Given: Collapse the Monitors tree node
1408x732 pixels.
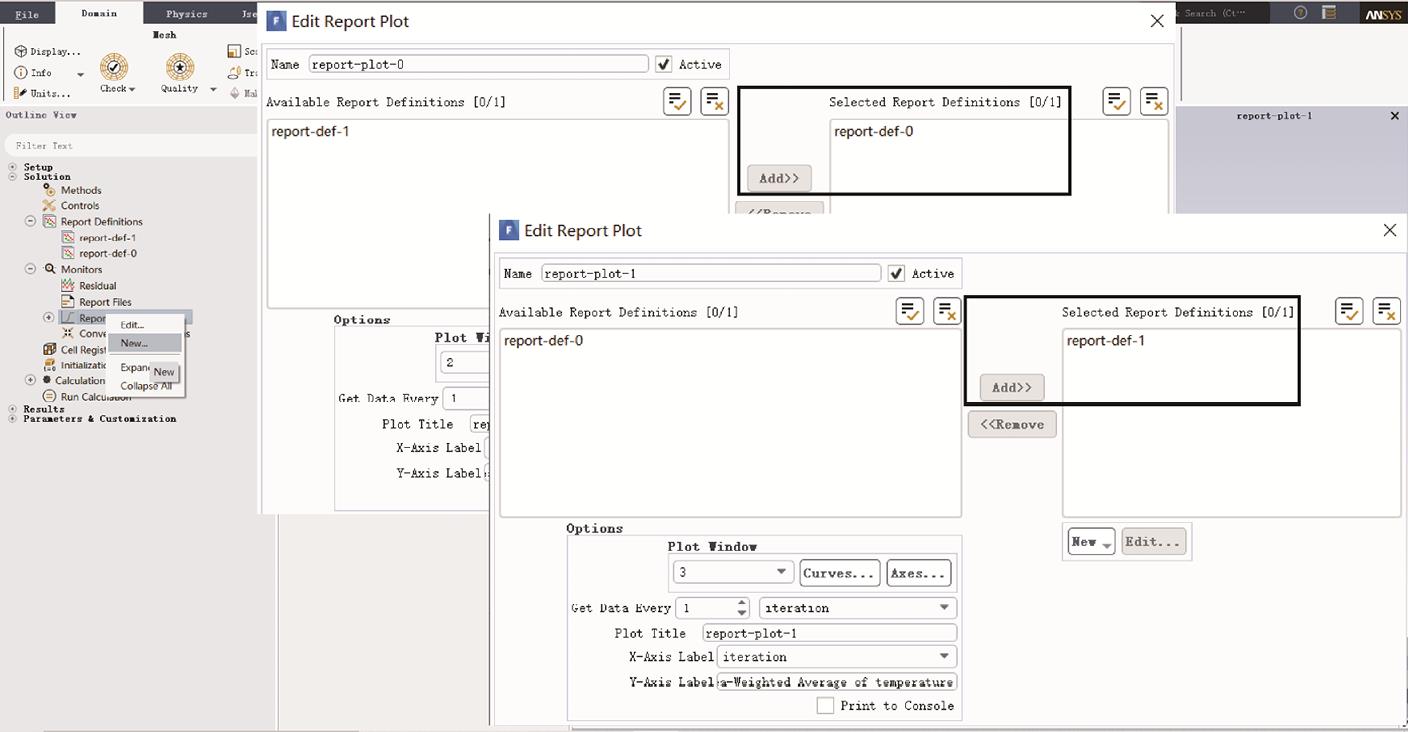Looking at the screenshot, I should pyautogui.click(x=30, y=269).
